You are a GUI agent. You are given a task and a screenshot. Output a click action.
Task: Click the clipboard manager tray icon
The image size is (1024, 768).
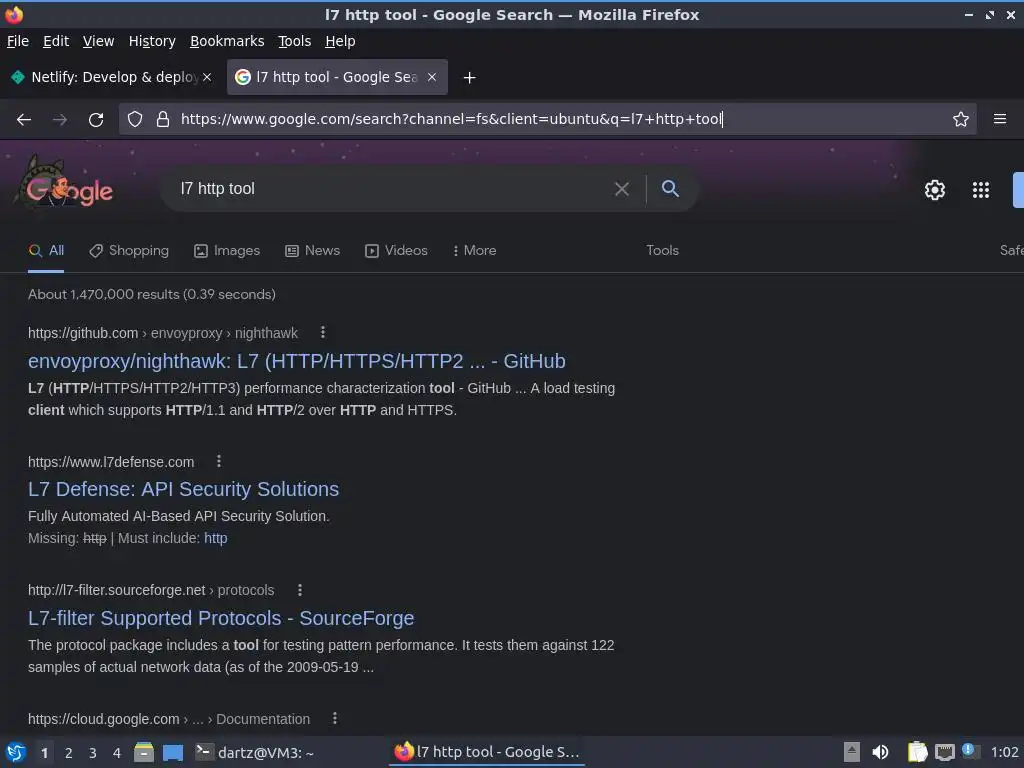coord(917,752)
